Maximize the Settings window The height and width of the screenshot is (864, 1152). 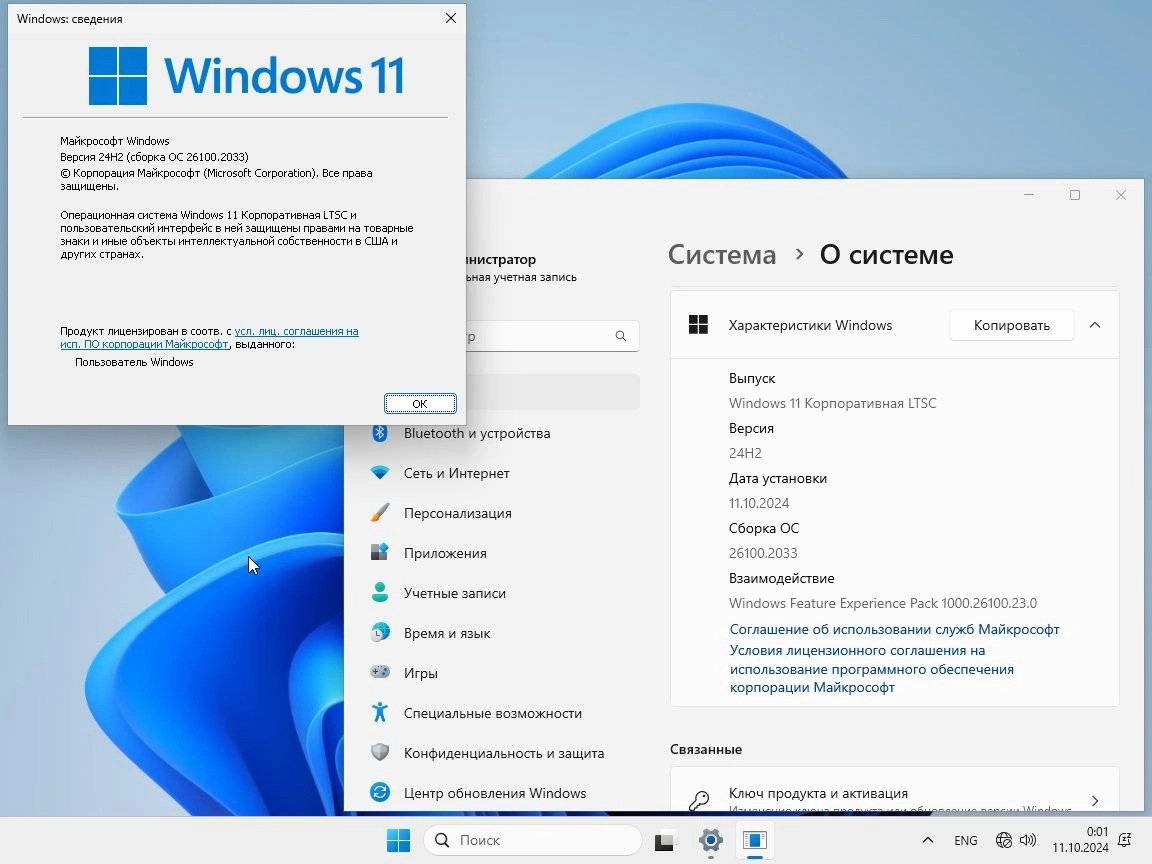(1075, 195)
